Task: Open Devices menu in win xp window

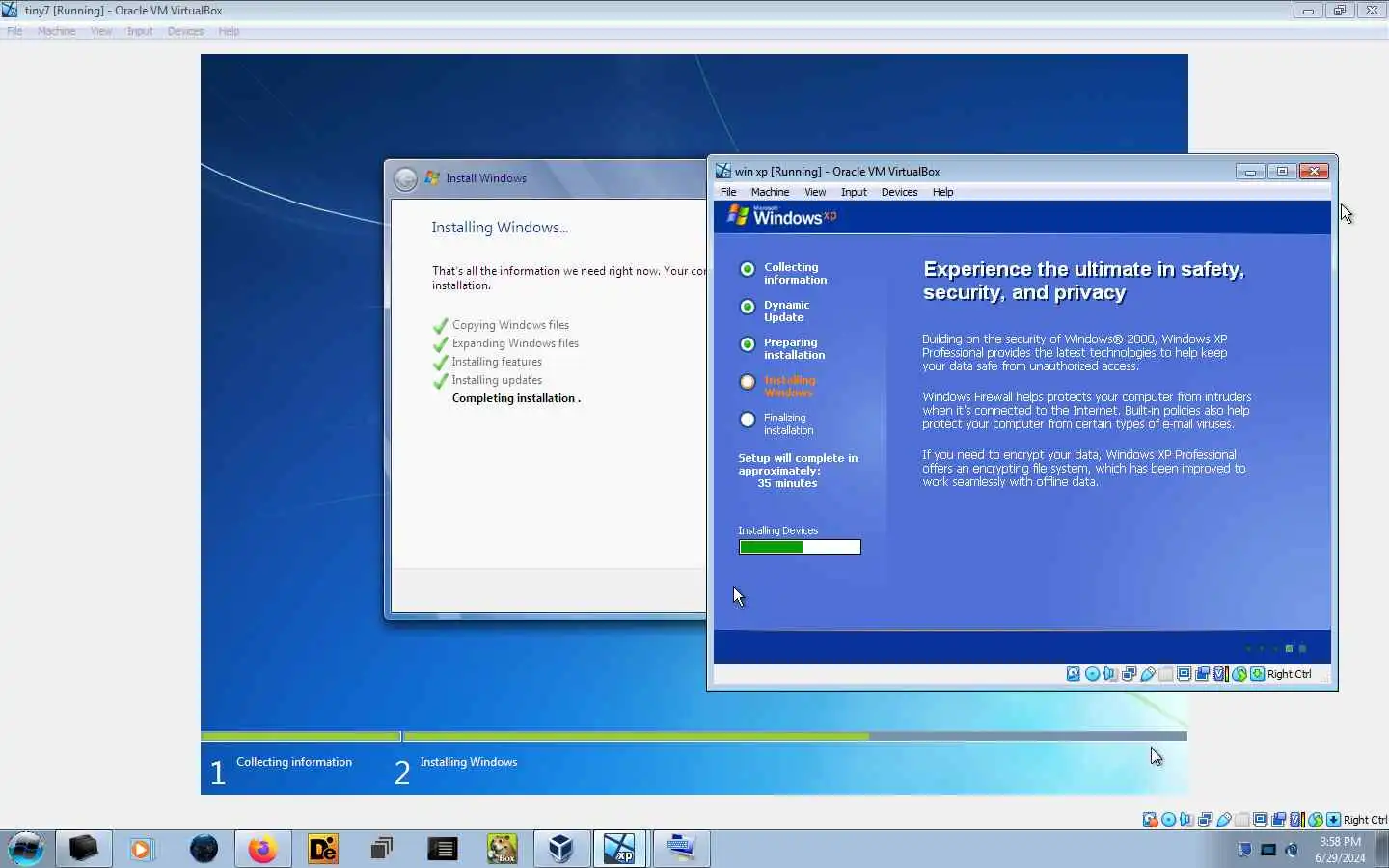Action: pyautogui.click(x=899, y=192)
